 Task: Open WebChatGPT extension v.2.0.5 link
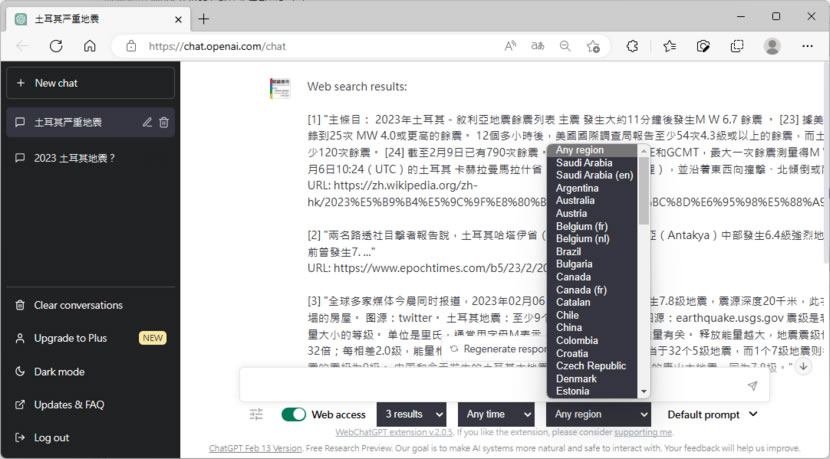tap(394, 433)
